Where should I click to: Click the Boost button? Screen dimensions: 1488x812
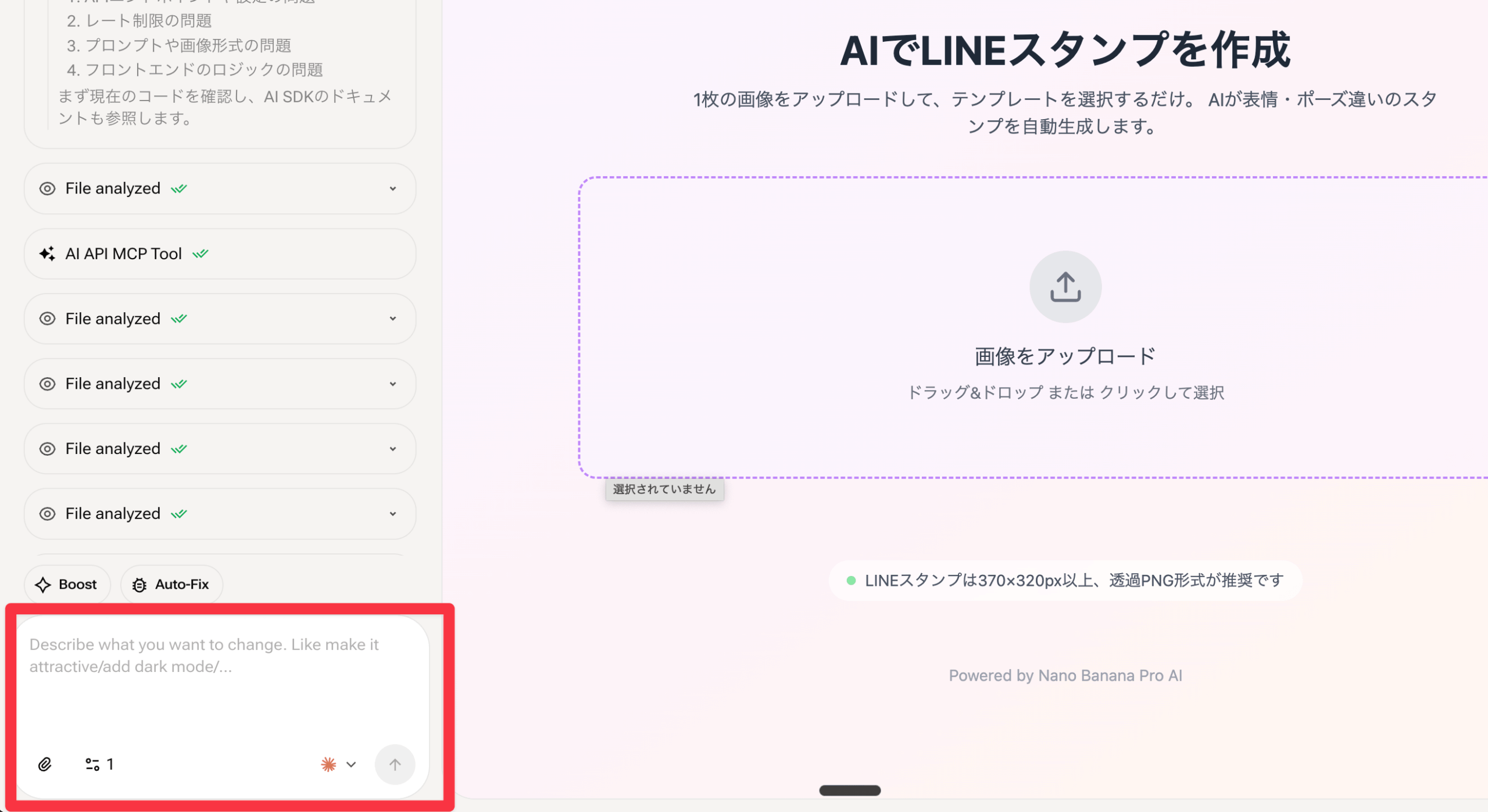[67, 584]
